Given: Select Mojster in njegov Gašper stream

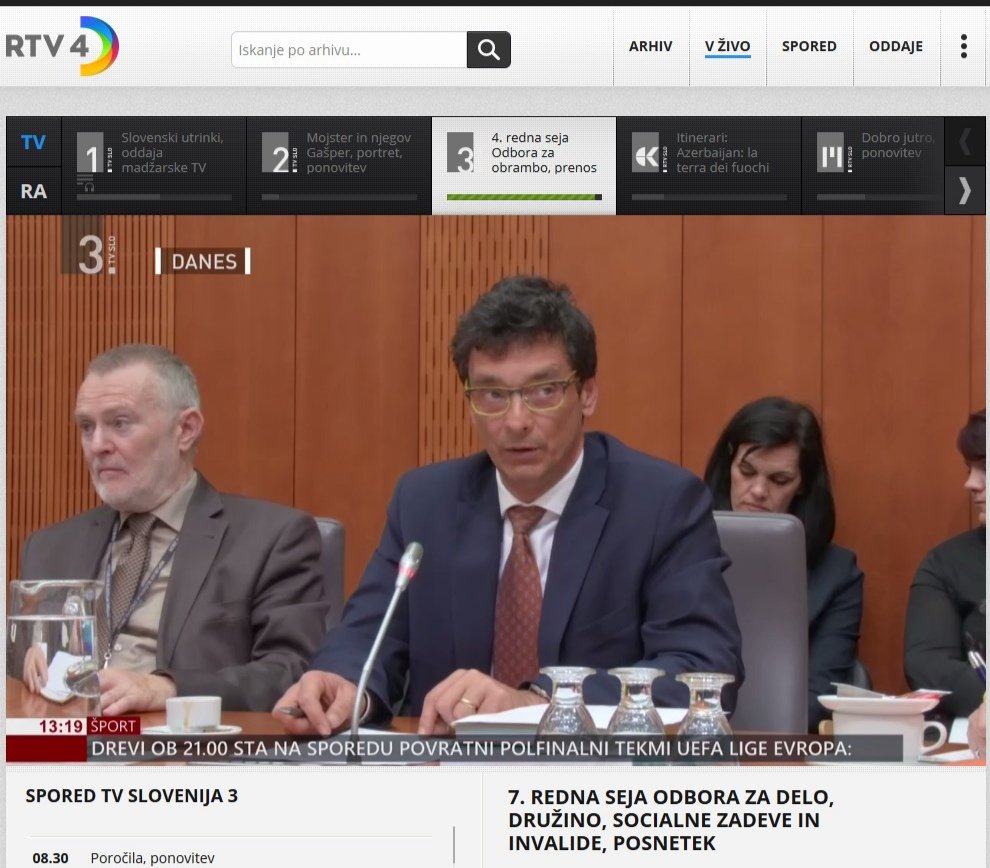Looking at the screenshot, I should click(x=339, y=165).
